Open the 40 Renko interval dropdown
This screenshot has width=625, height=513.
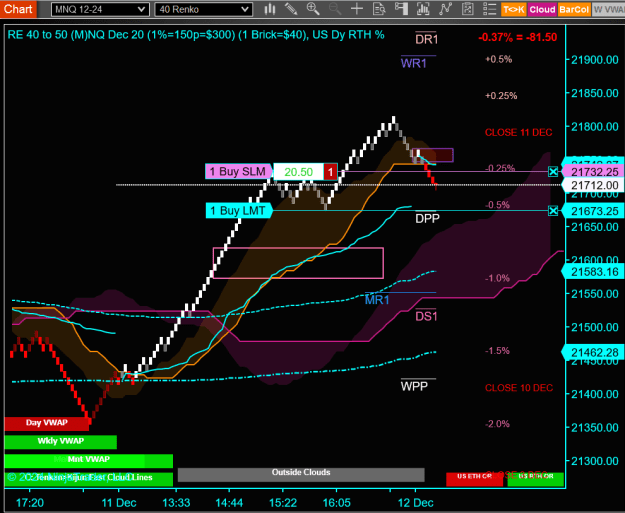tap(203, 9)
